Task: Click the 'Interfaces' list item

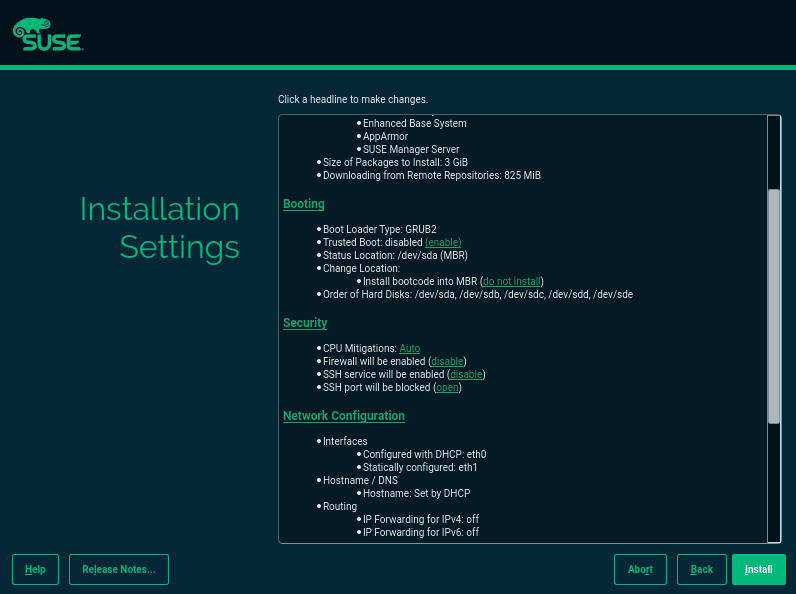Action: (x=345, y=442)
